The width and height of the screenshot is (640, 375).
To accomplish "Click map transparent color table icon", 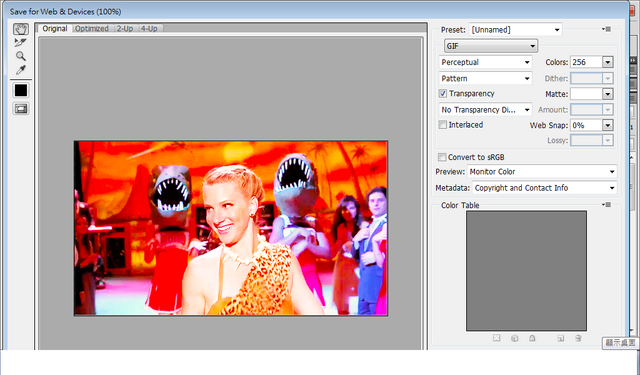I will [x=496, y=338].
